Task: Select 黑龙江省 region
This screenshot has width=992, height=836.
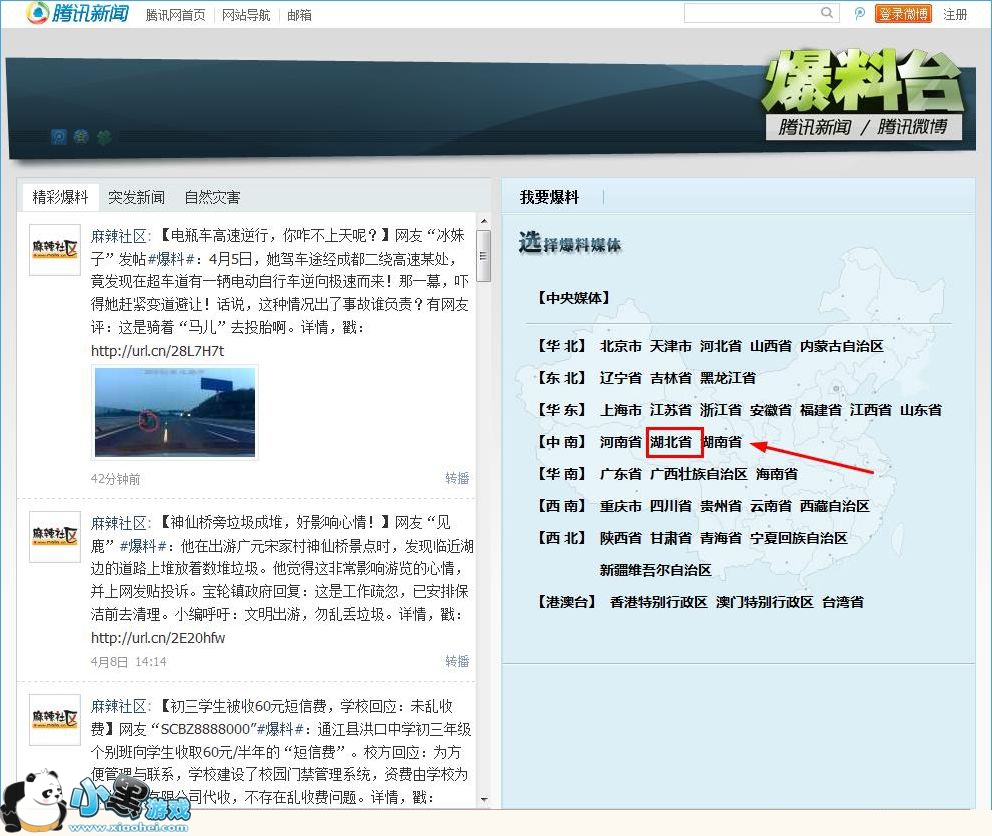Action: (728, 378)
